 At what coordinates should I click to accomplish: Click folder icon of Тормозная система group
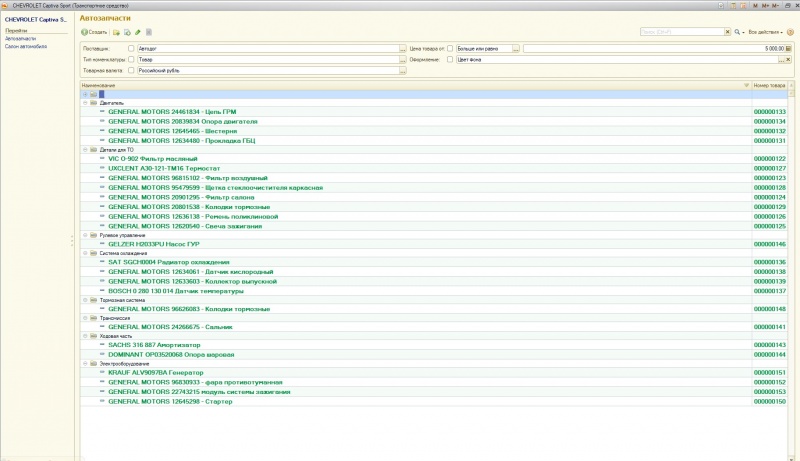(x=93, y=300)
